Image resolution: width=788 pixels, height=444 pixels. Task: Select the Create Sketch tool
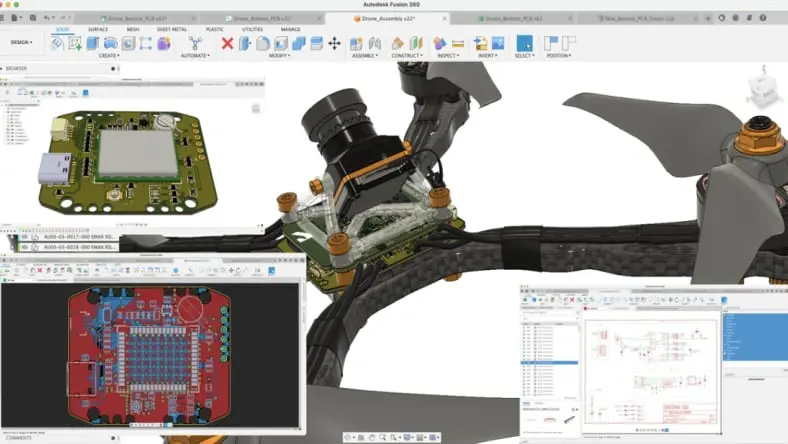point(57,43)
